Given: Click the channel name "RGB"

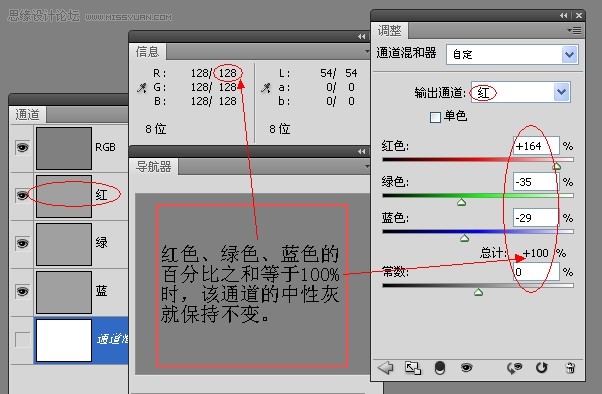Looking at the screenshot, I should coord(106,147).
